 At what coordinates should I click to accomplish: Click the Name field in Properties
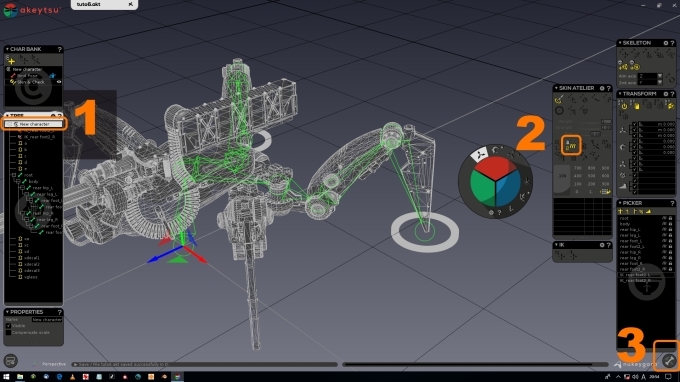46,320
